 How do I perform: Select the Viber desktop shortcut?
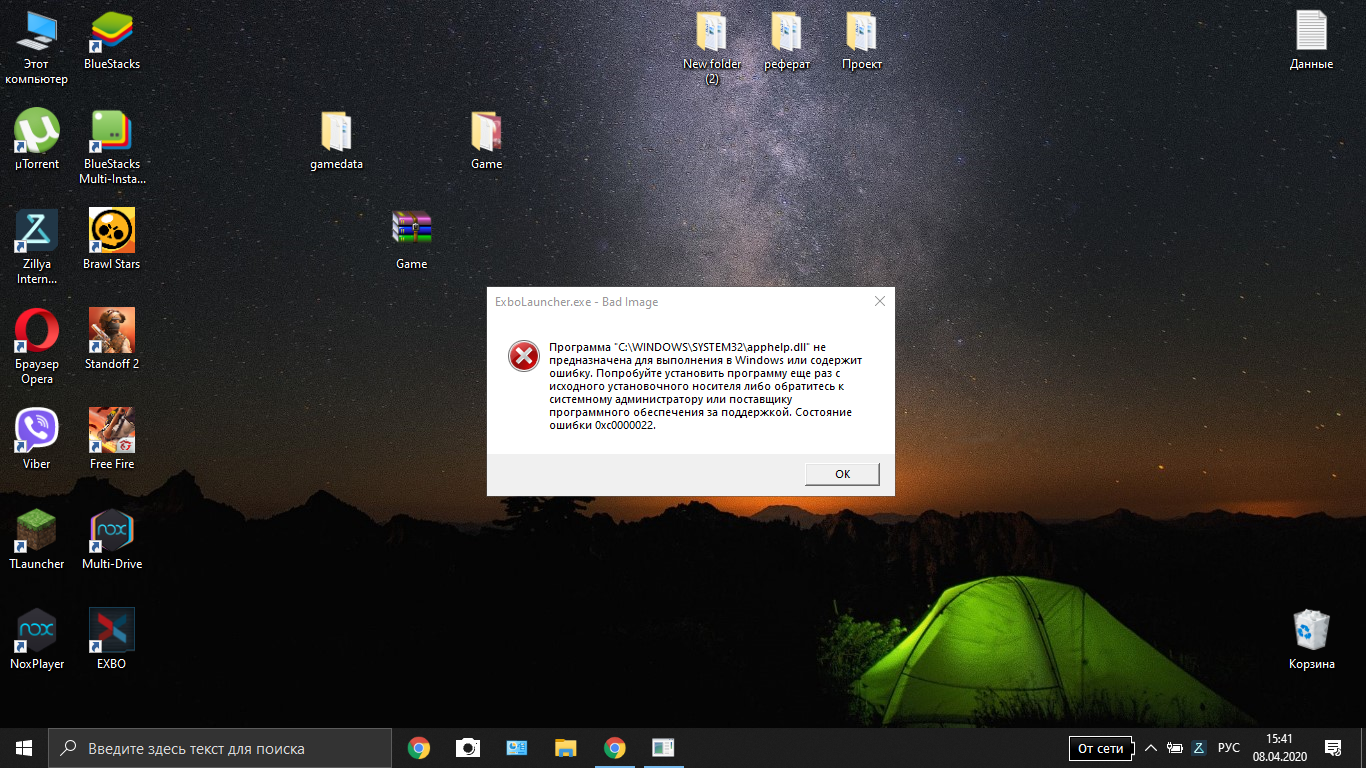pos(37,440)
